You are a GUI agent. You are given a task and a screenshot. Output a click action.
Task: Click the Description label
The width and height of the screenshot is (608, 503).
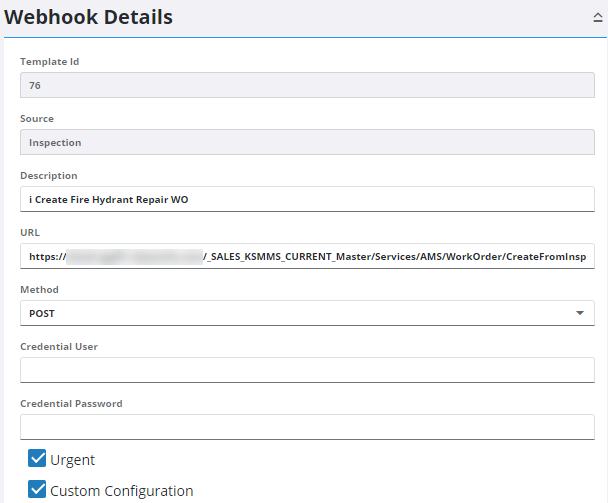coord(49,176)
